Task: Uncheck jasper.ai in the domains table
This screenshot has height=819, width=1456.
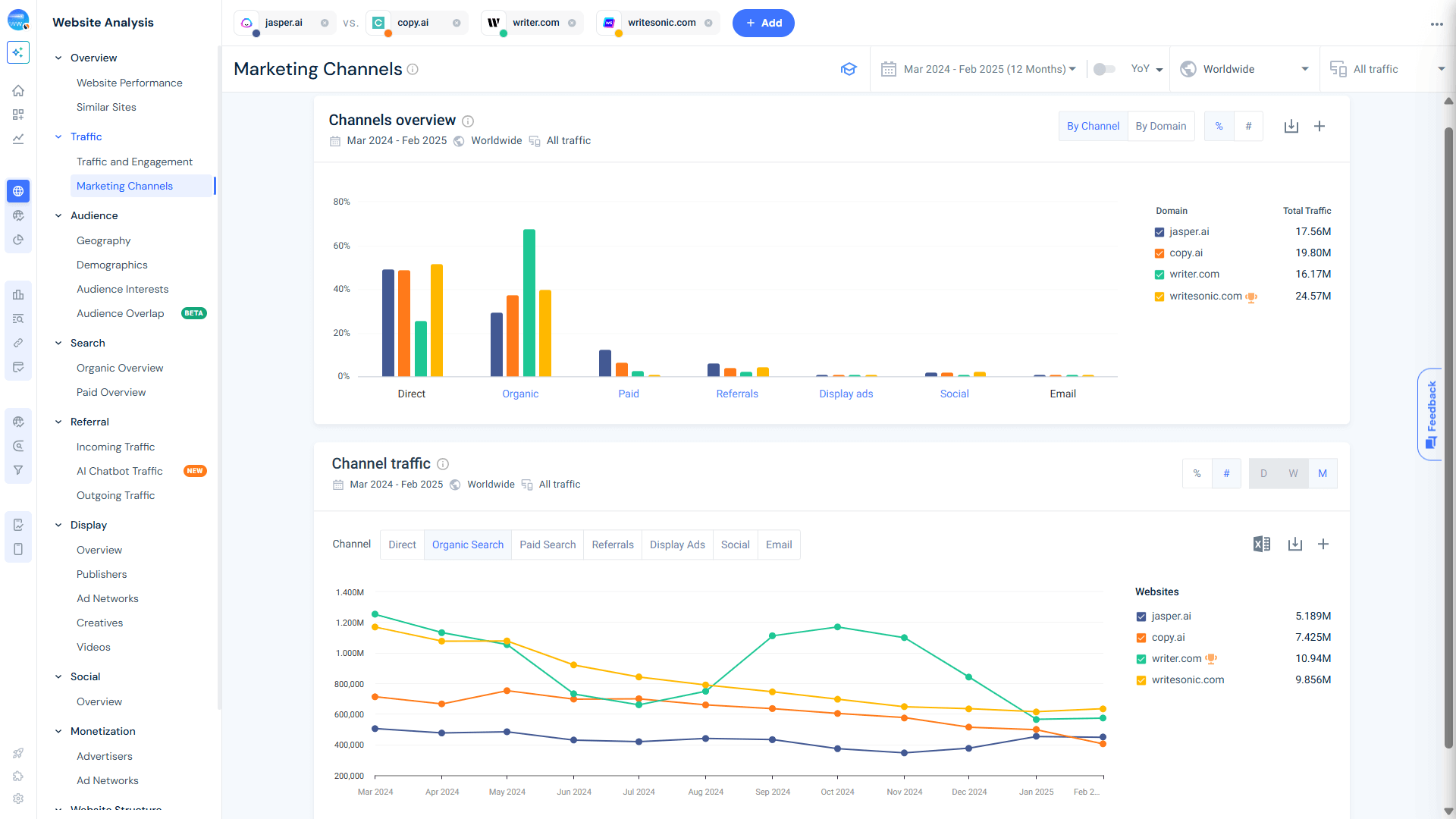Action: (x=1159, y=232)
